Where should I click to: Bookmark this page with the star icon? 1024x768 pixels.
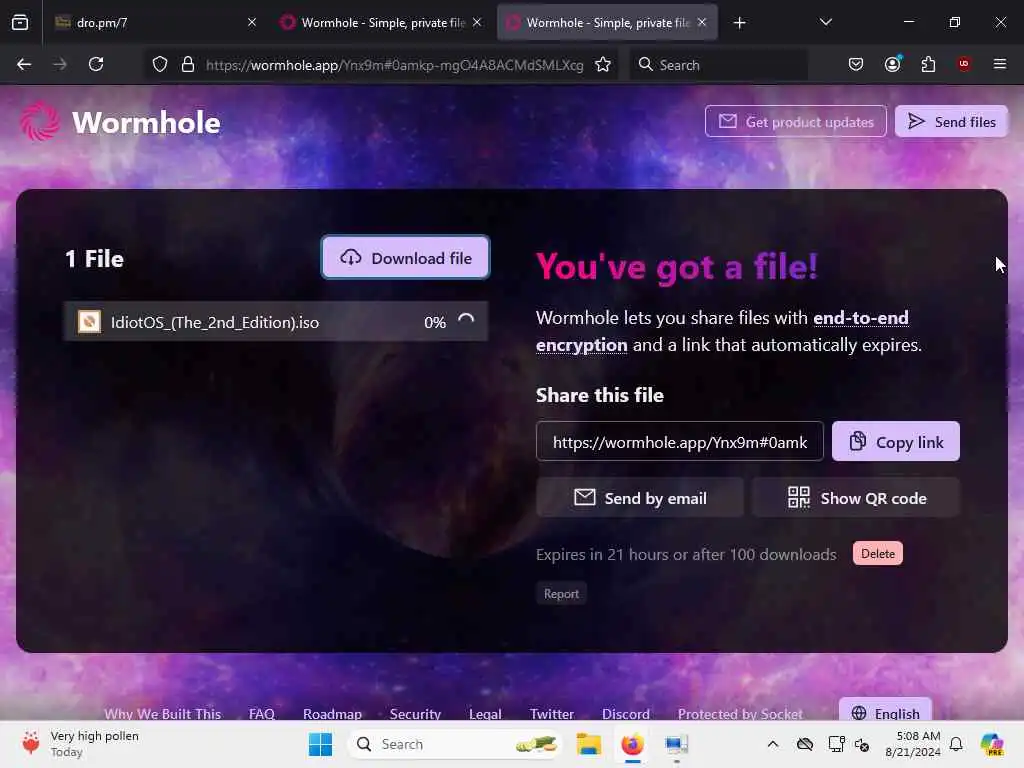(603, 64)
